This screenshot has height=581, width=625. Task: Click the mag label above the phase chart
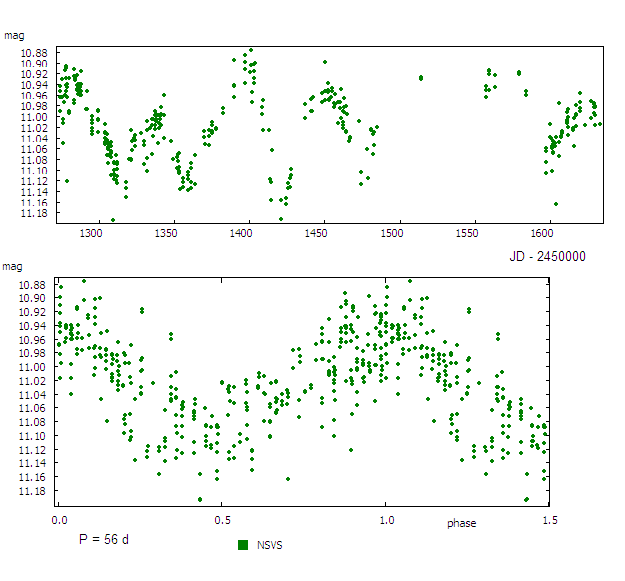[x=14, y=266]
